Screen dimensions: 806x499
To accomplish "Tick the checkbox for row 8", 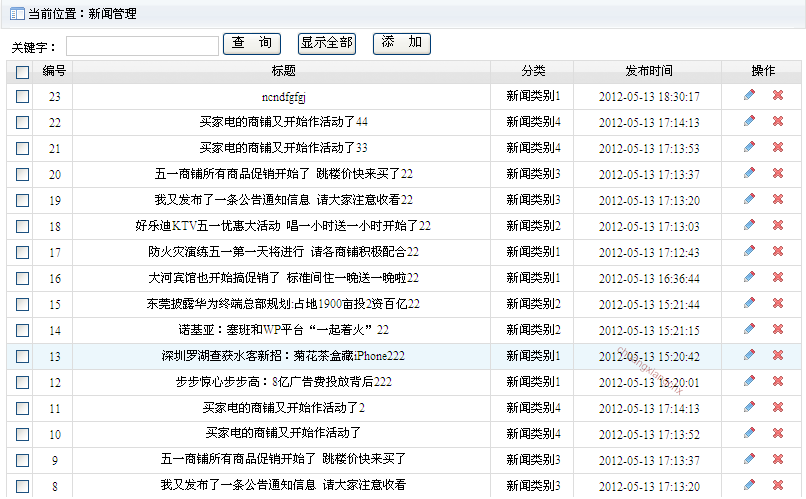I will click(22, 486).
